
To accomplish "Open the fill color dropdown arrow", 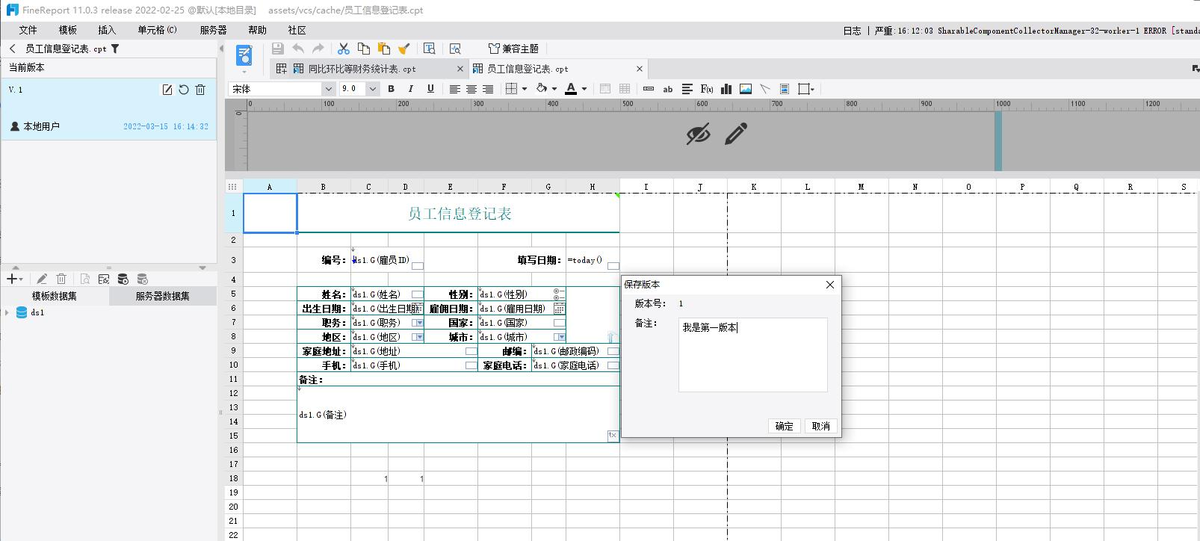I will pyautogui.click(x=555, y=89).
